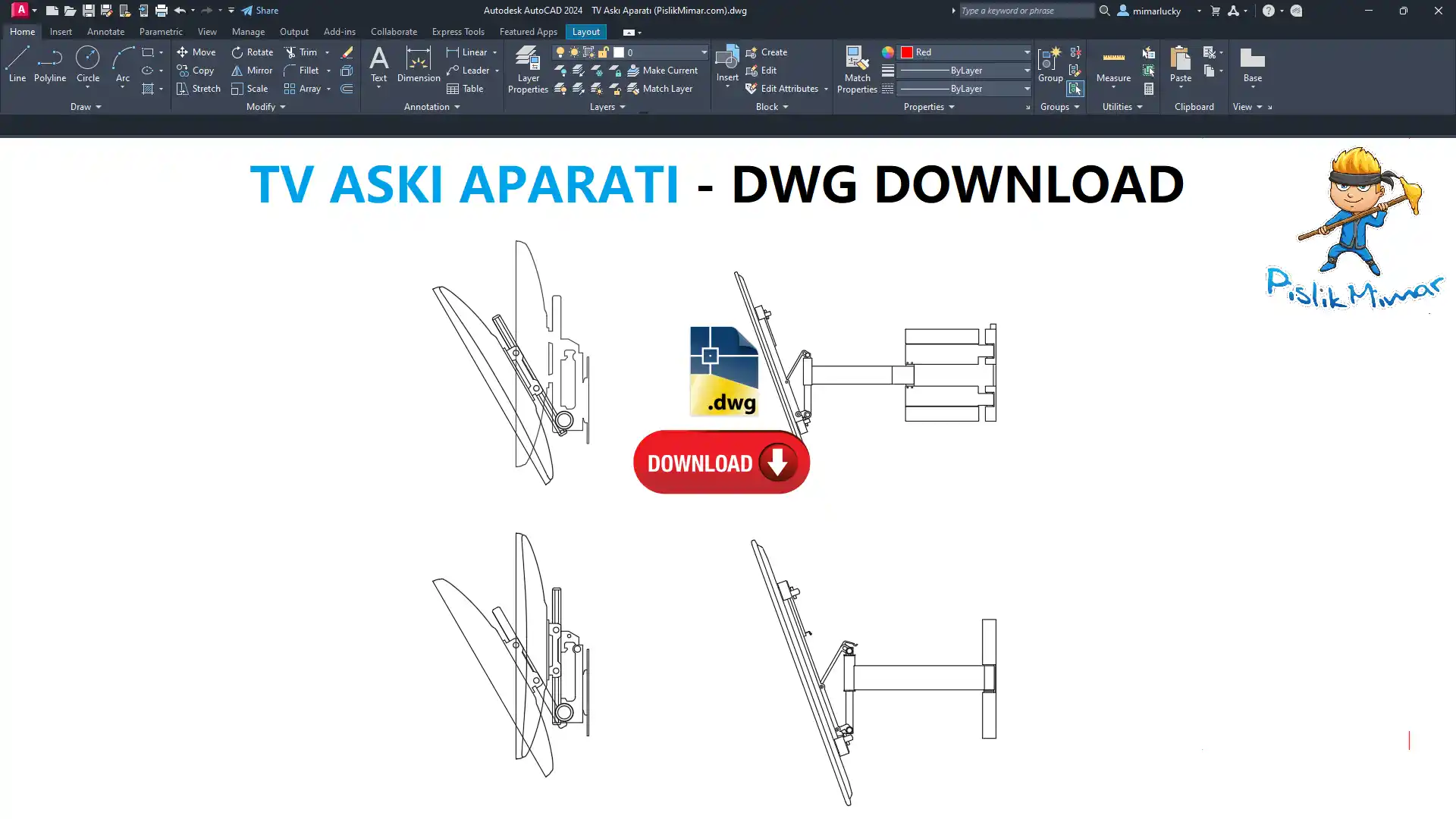Screen dimensions: 1456x819
Task: Open the Express Tools ribbon tab
Action: point(457,32)
